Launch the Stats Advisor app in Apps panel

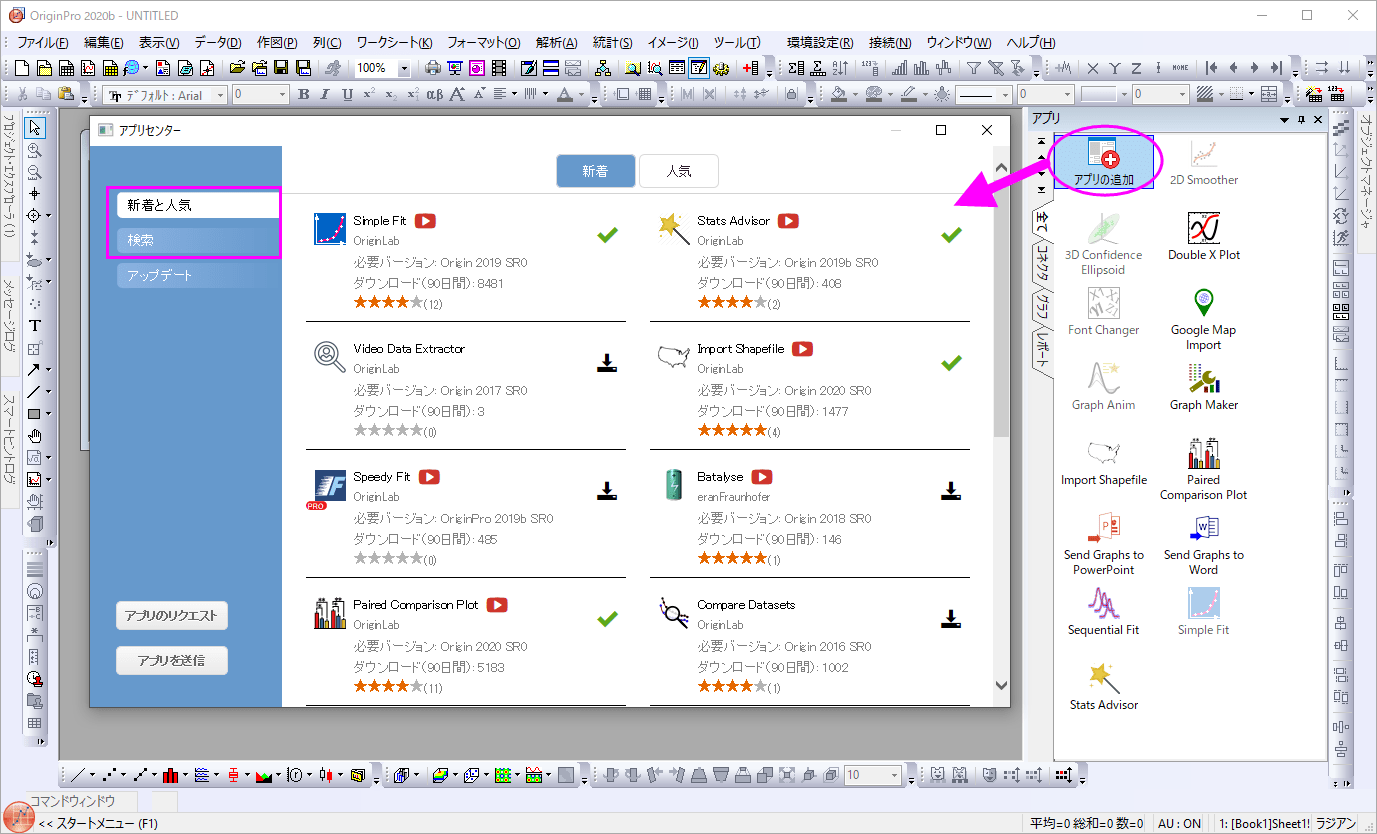click(x=1104, y=687)
